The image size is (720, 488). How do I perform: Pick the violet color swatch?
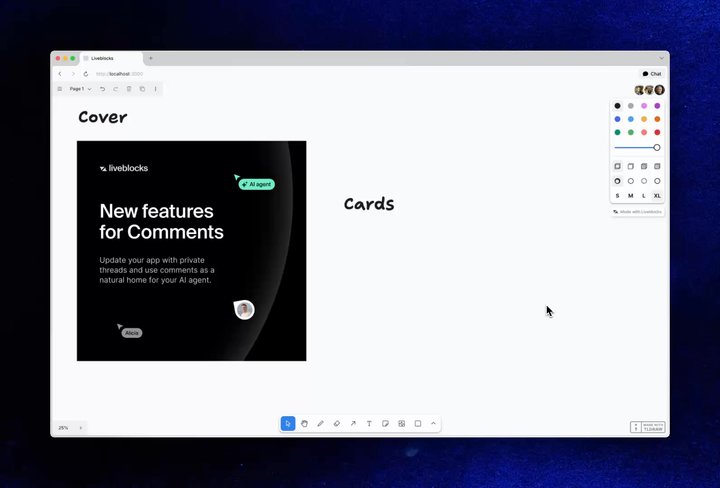click(658, 106)
